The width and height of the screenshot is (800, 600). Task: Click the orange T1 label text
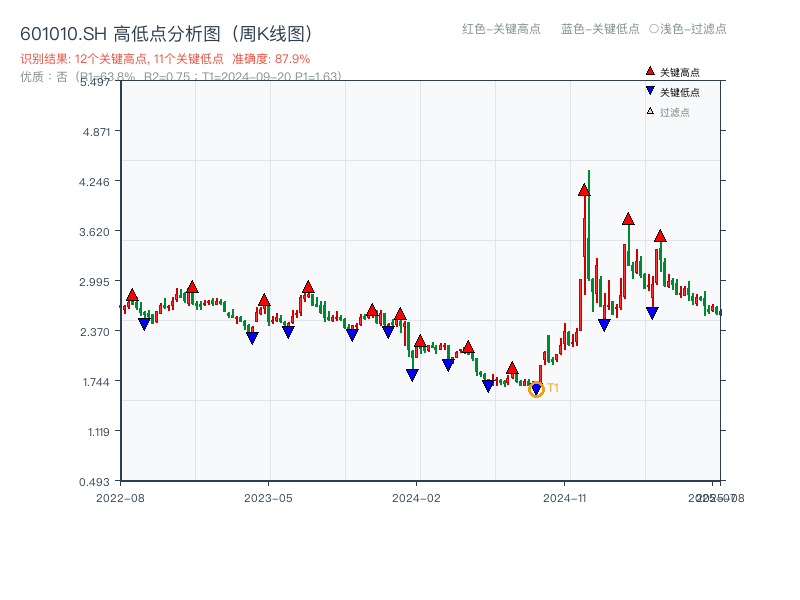click(x=553, y=388)
